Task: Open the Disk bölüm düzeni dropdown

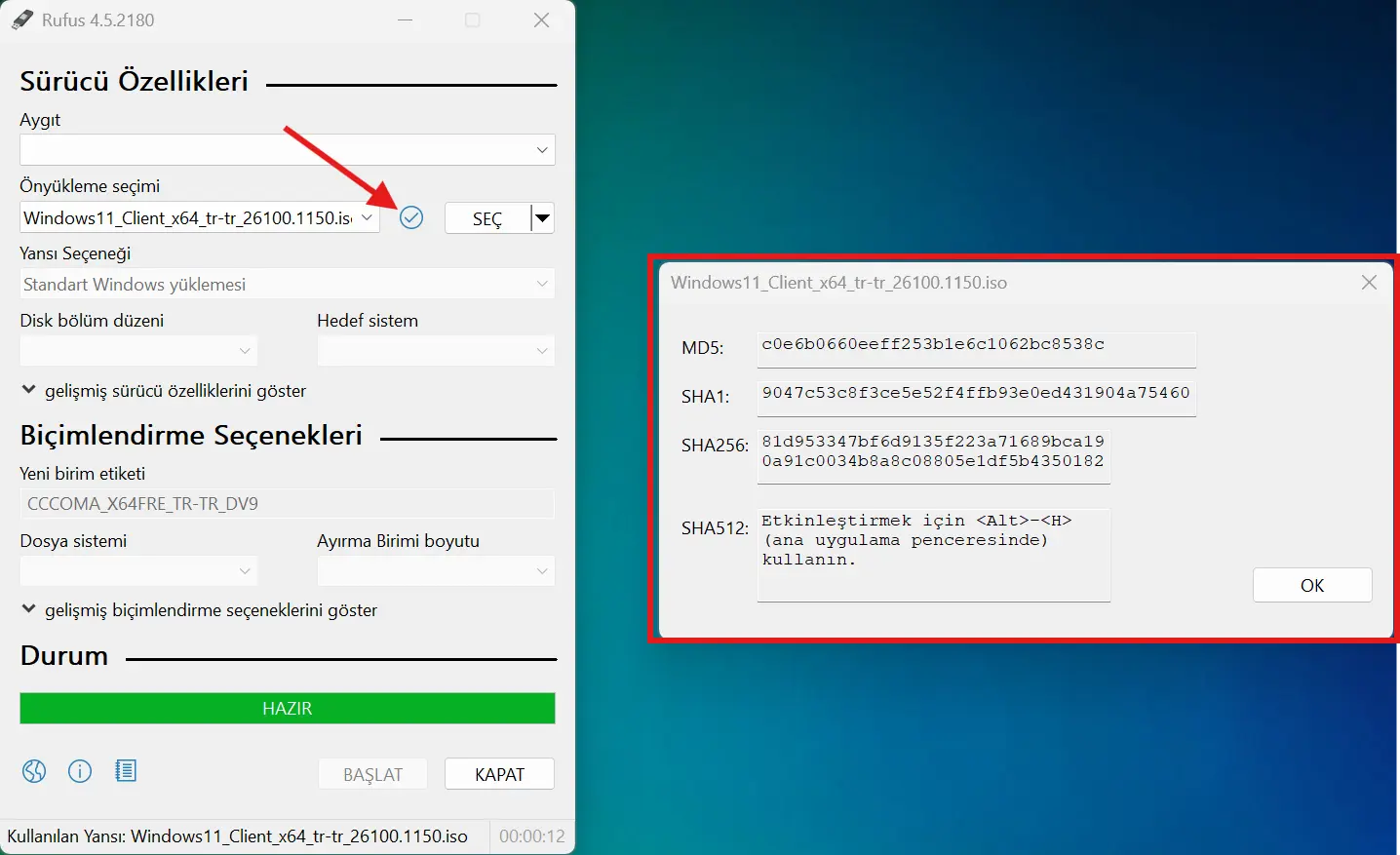Action: point(138,350)
